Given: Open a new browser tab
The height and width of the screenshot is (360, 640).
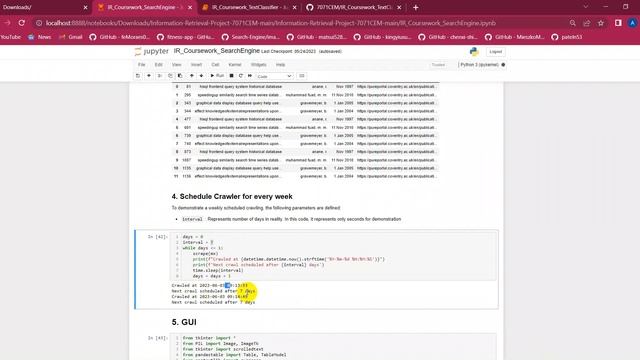Looking at the screenshot, I should 416,7.
